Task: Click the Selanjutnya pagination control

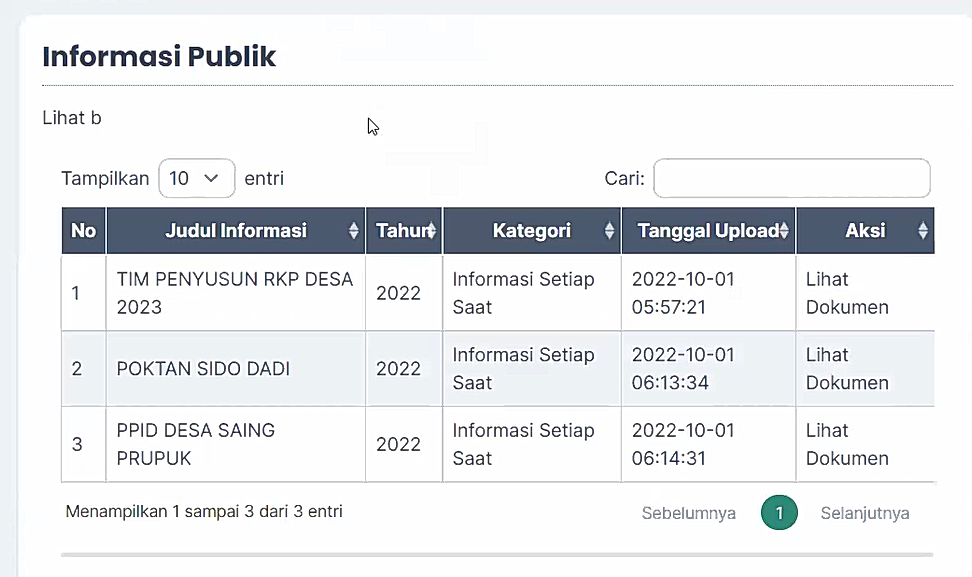Action: [x=866, y=513]
